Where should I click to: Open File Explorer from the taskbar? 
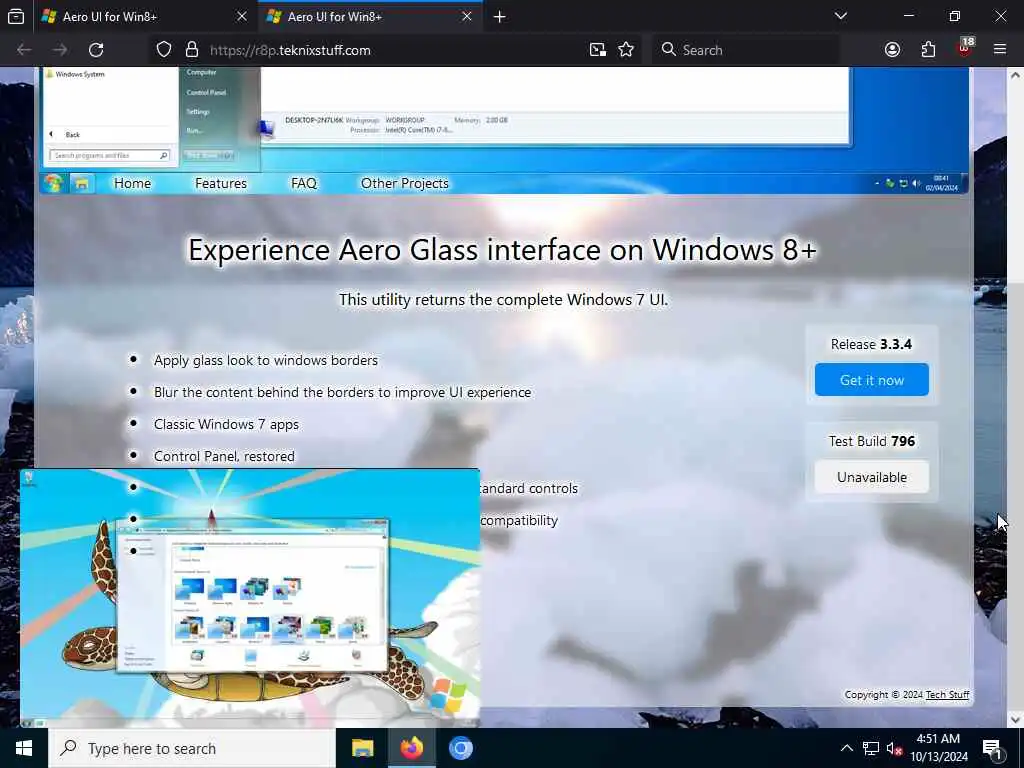click(x=362, y=748)
